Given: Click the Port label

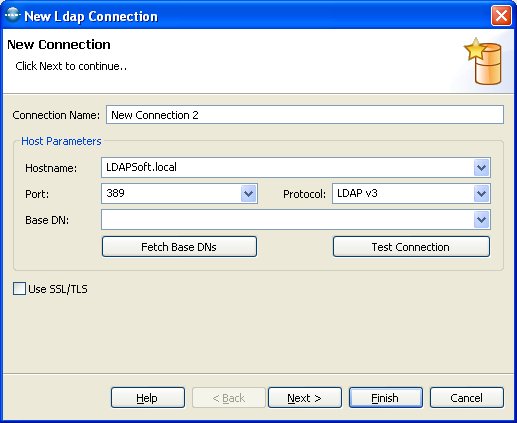Looking at the screenshot, I should click(37, 194).
